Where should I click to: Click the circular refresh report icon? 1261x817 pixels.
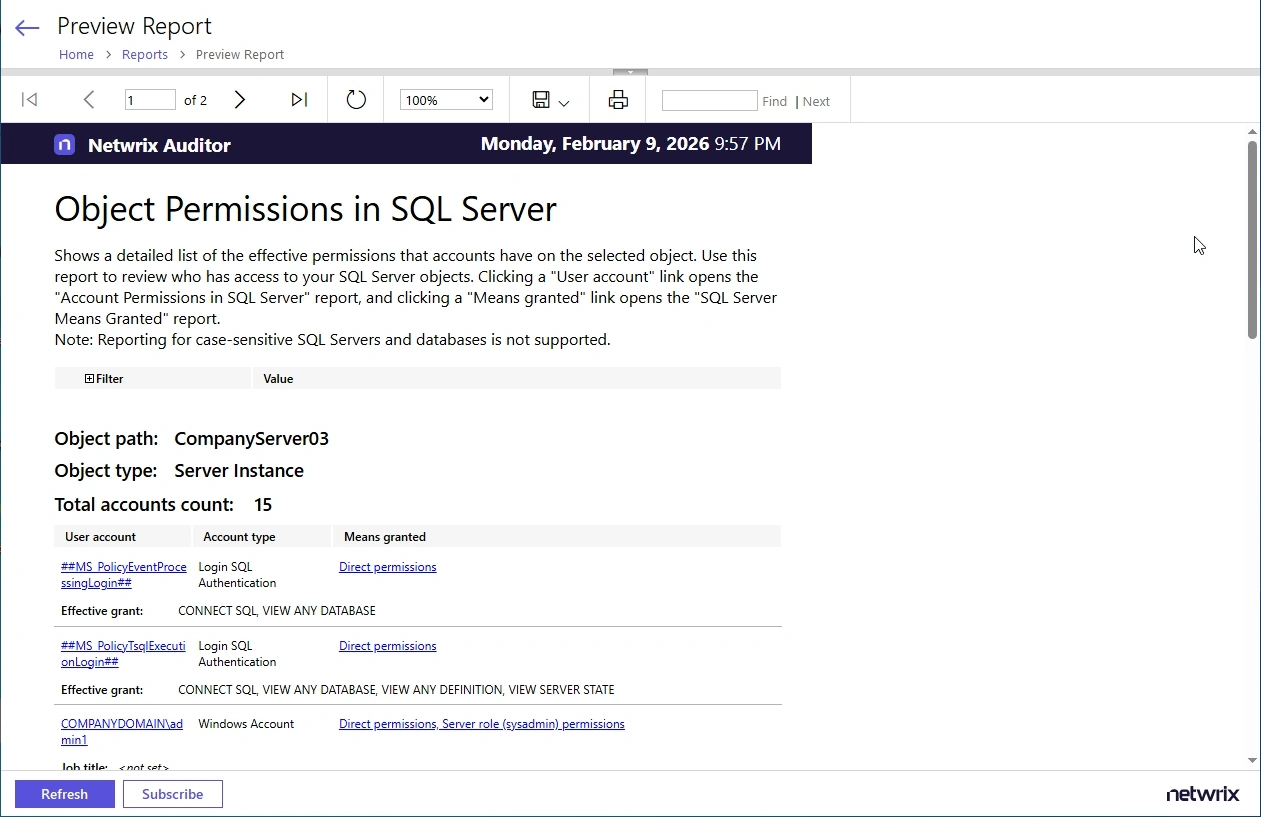pyautogui.click(x=356, y=100)
